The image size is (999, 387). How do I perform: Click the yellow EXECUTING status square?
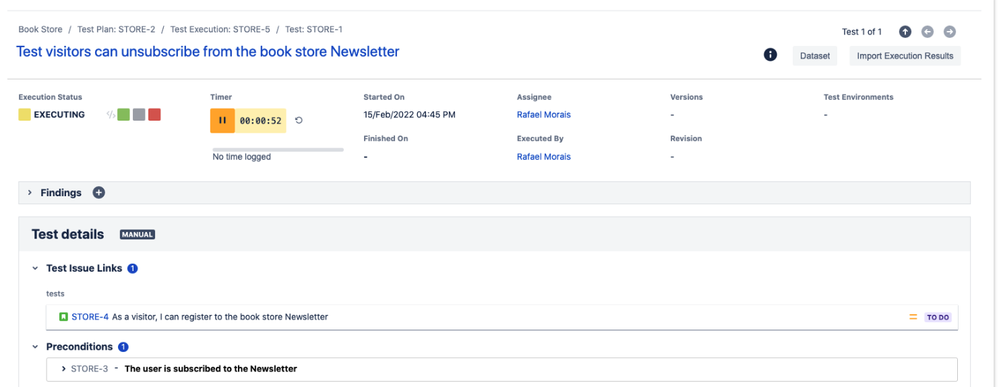24,115
